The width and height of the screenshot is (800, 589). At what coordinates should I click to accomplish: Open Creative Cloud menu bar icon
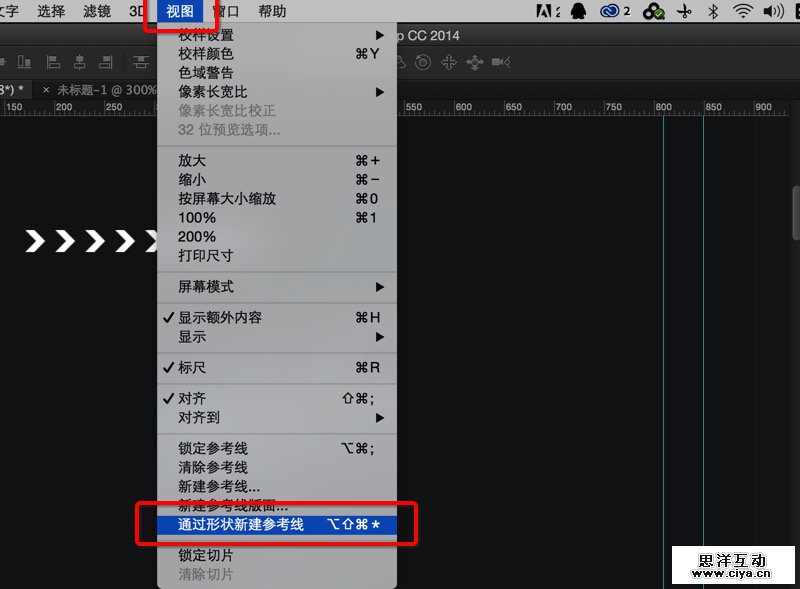(x=610, y=12)
